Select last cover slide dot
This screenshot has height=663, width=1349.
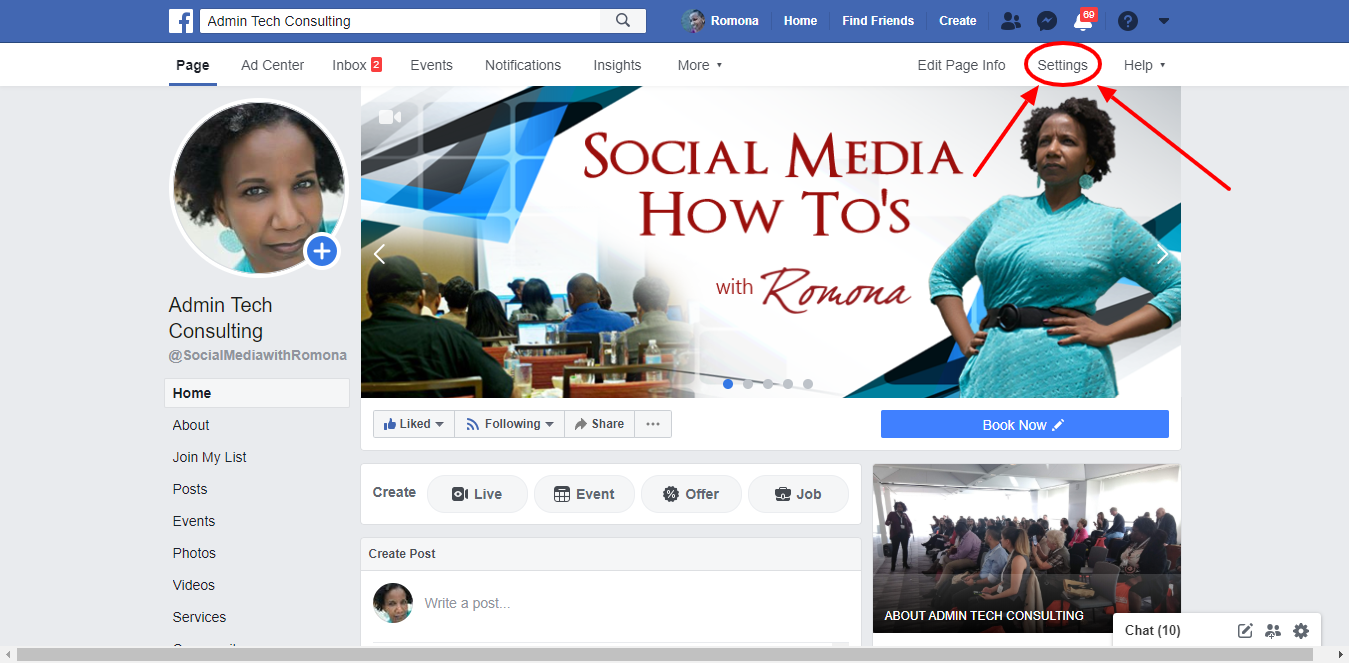coord(808,384)
